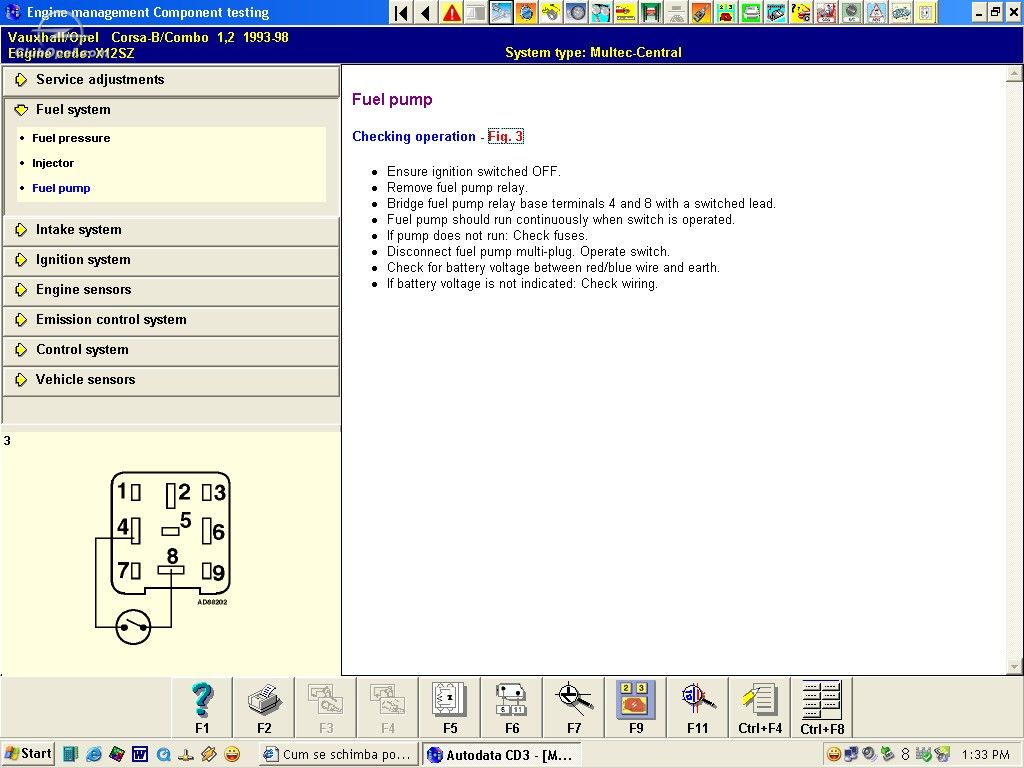Switch to the Autodata CD3 taskbar button
Screen dimensions: 1024x768
pos(501,755)
